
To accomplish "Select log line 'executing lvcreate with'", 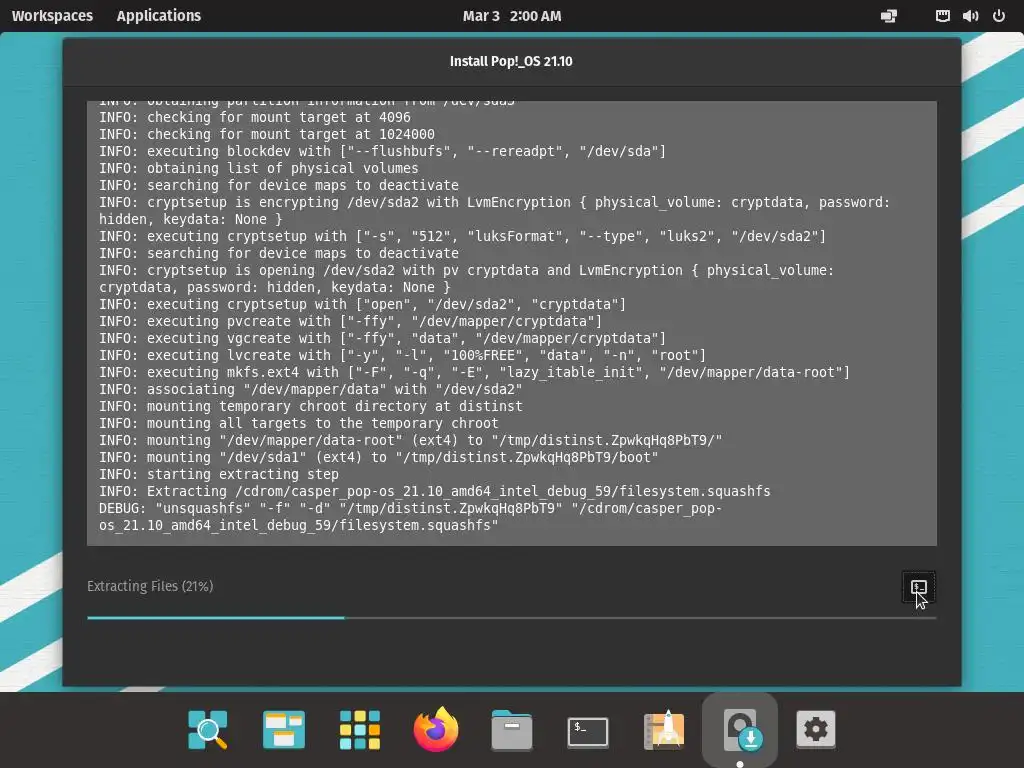I will tap(402, 355).
